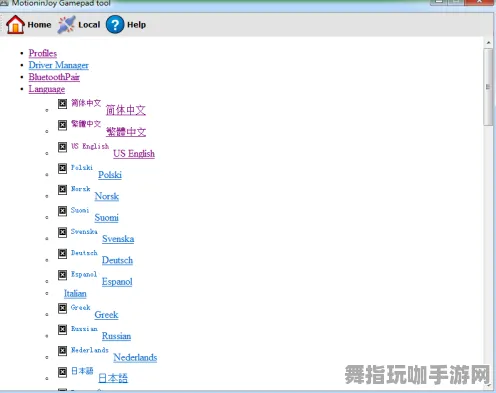Switch to the Local toolbar label
The height and width of the screenshot is (393, 496).
pyautogui.click(x=89, y=25)
